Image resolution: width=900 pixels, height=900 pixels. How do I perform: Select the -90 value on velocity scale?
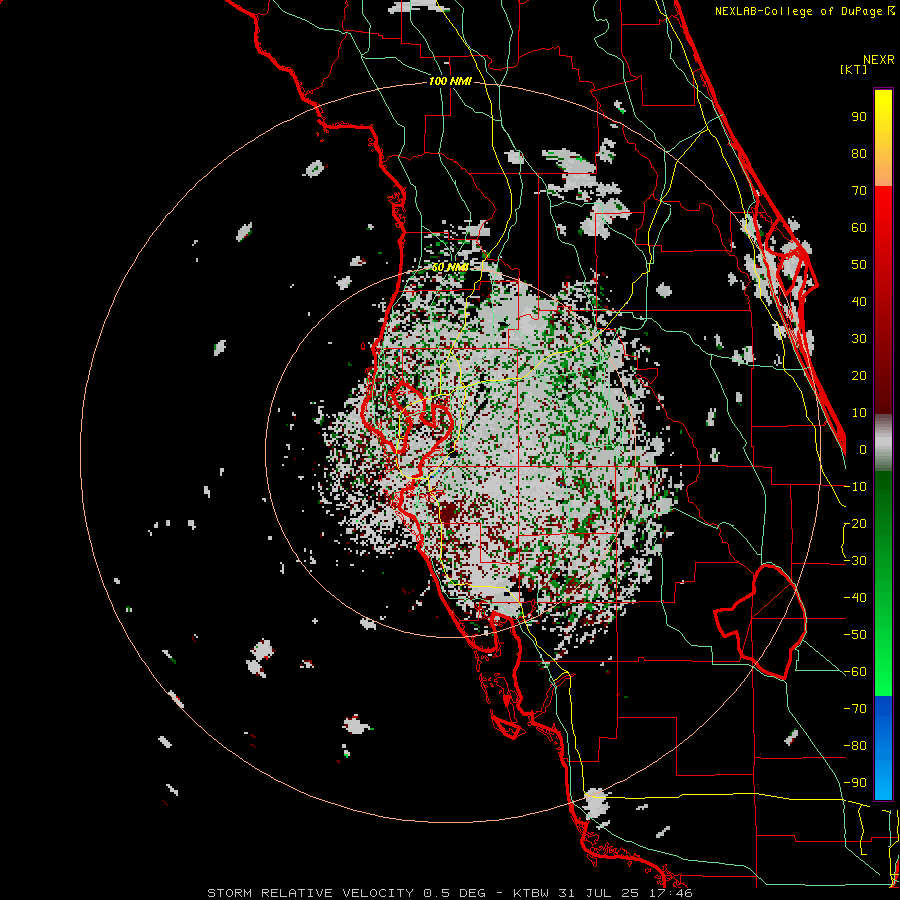tap(855, 783)
